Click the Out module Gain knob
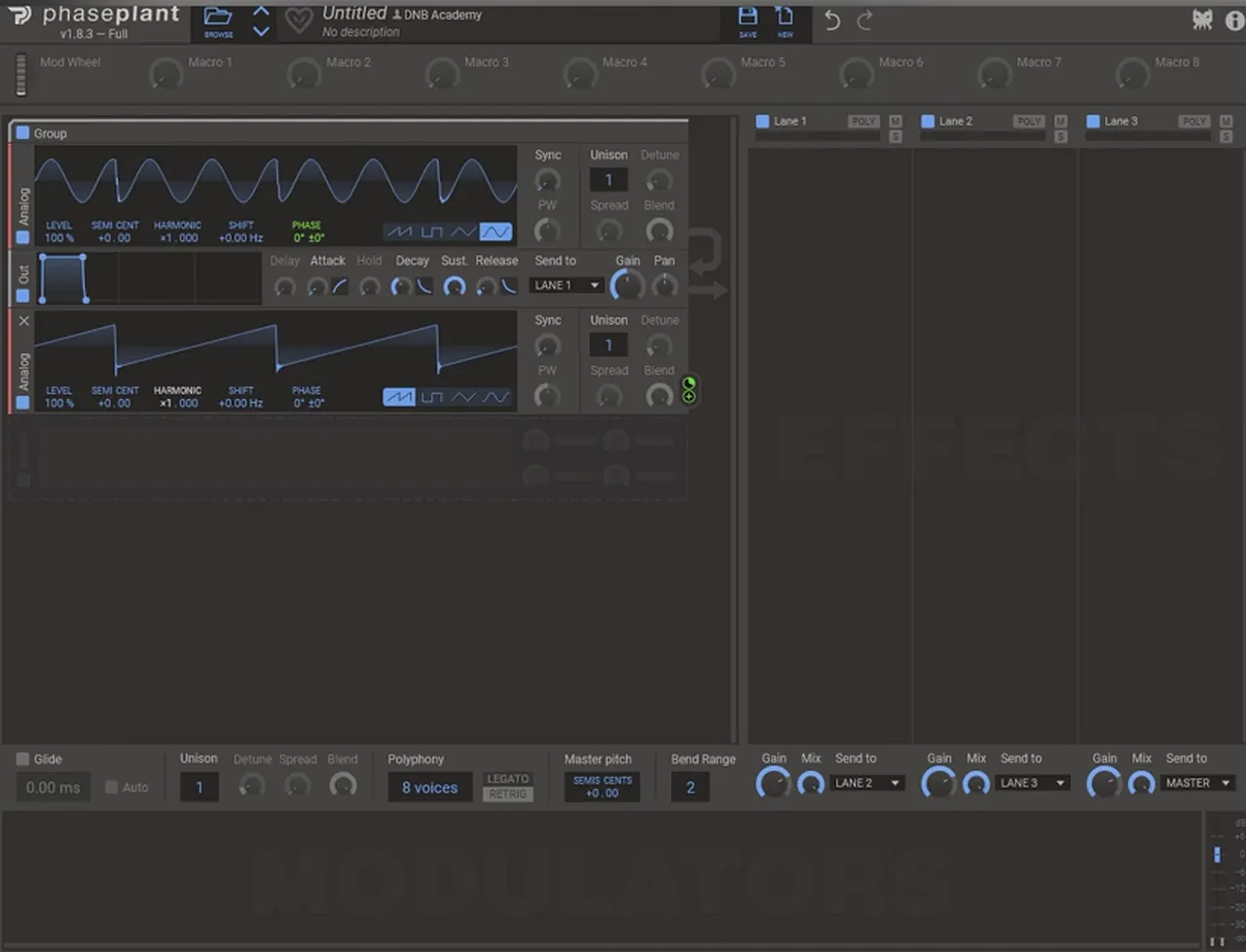The width and height of the screenshot is (1246, 952). pos(627,285)
